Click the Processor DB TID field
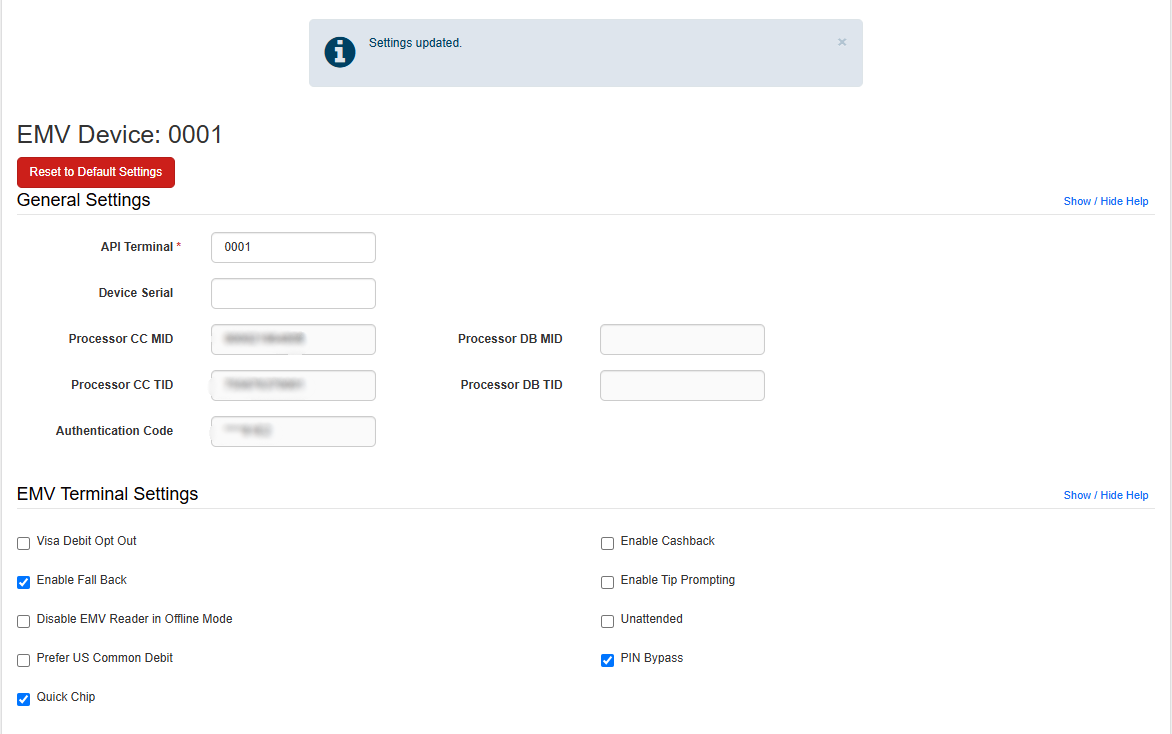 click(682, 385)
